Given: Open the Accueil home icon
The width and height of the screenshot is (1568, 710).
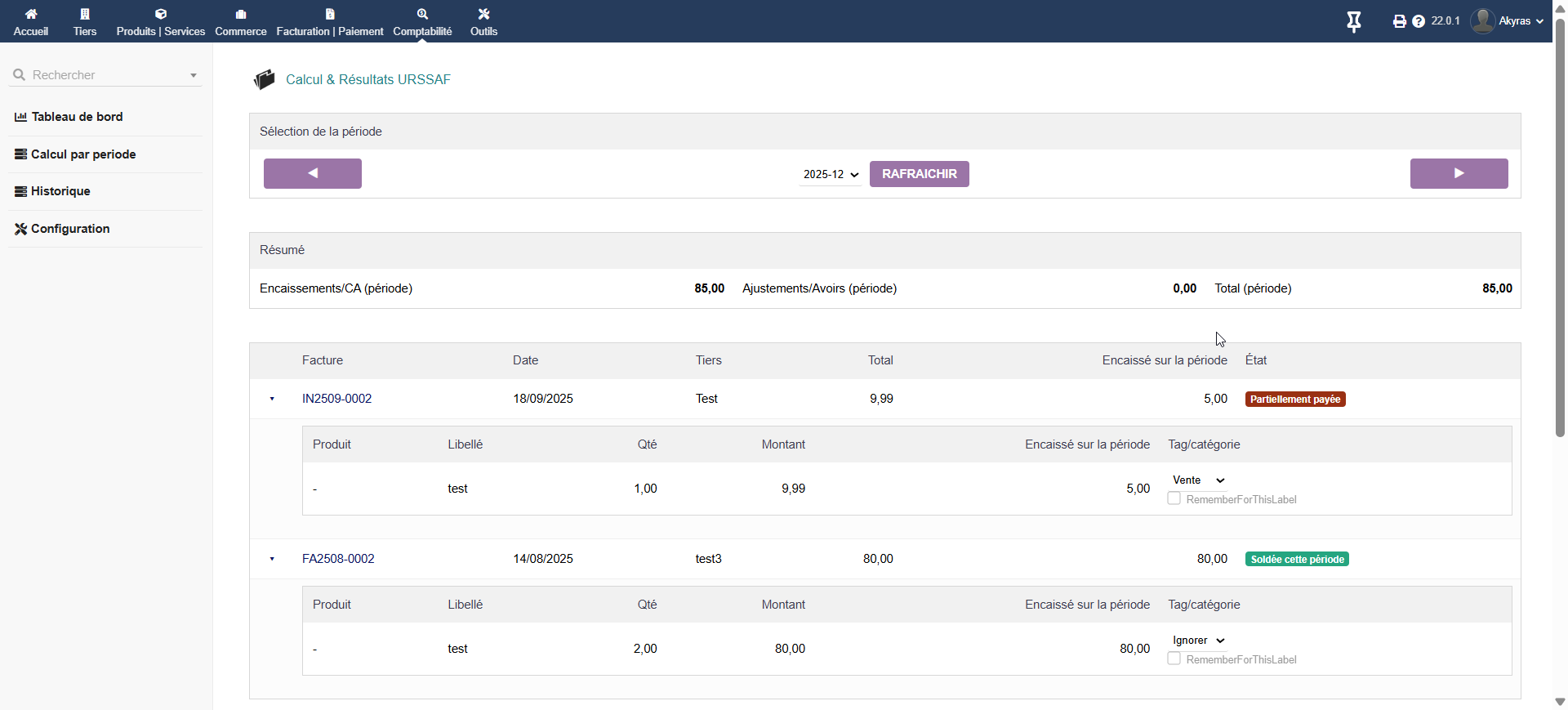Looking at the screenshot, I should (31, 14).
